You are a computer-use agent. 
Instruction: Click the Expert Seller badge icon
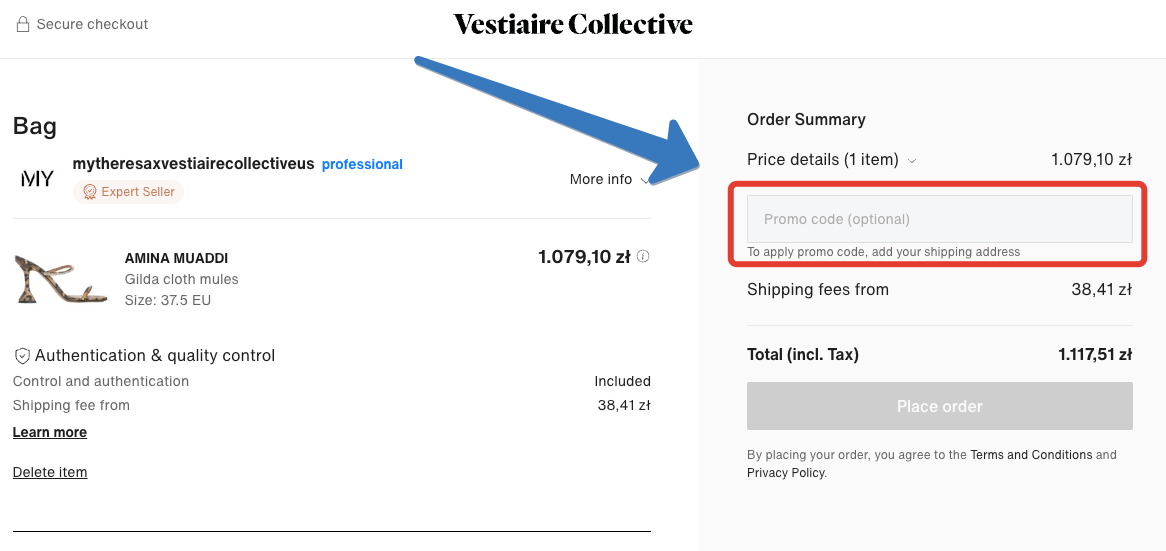(x=89, y=192)
